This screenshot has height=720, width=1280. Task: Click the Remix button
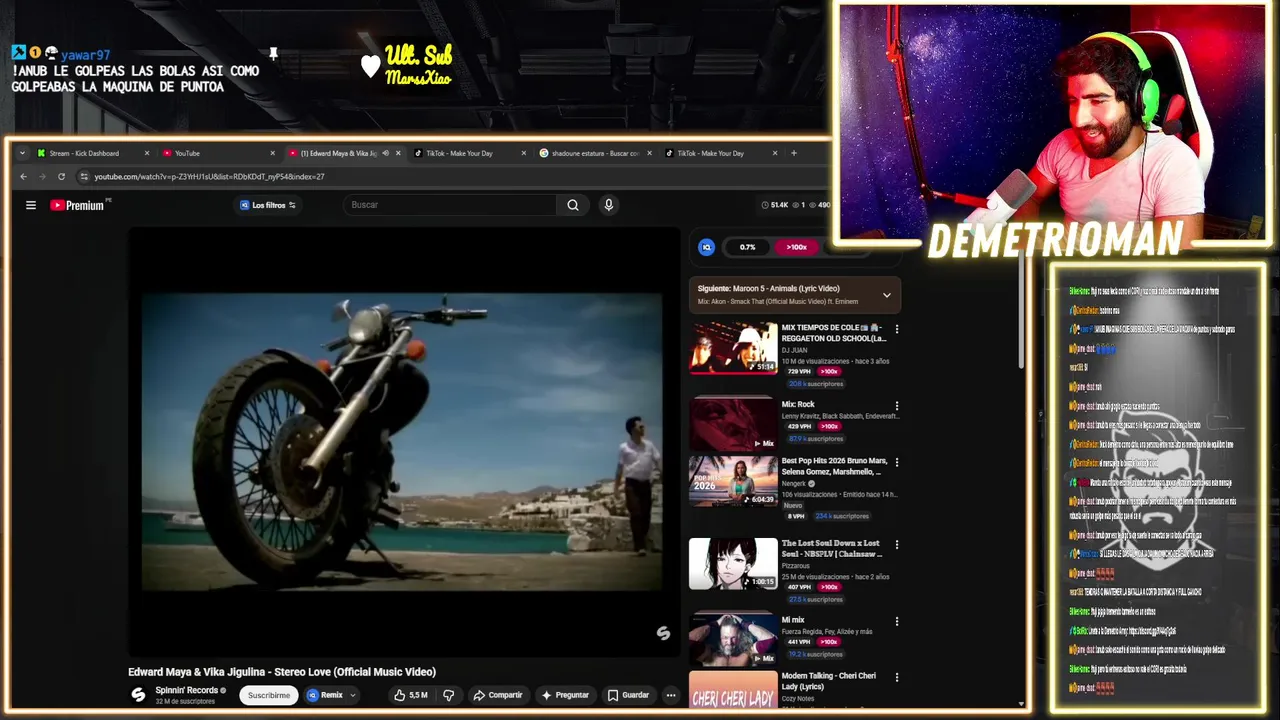pos(326,695)
